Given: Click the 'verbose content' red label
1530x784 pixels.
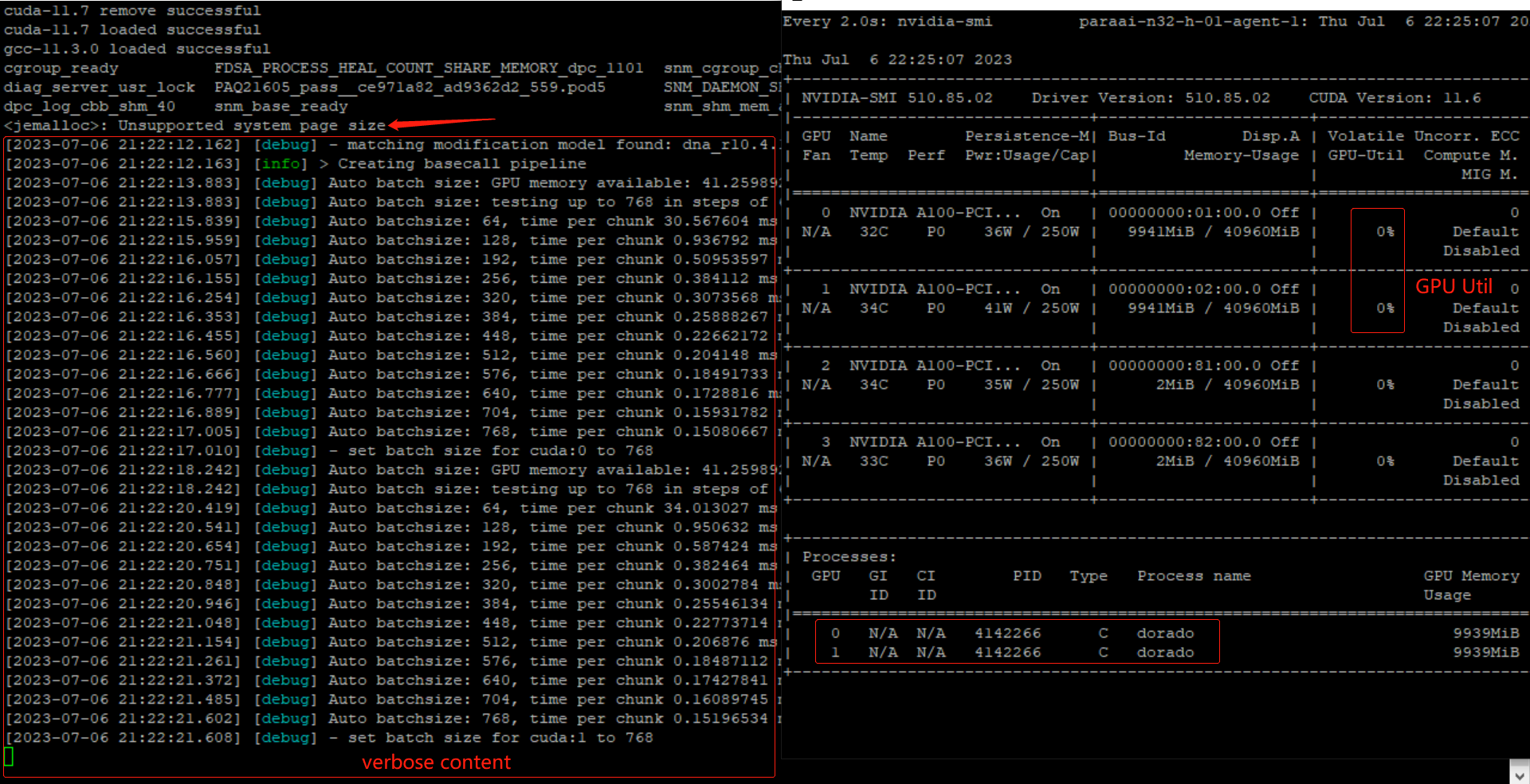Looking at the screenshot, I should tap(435, 762).
